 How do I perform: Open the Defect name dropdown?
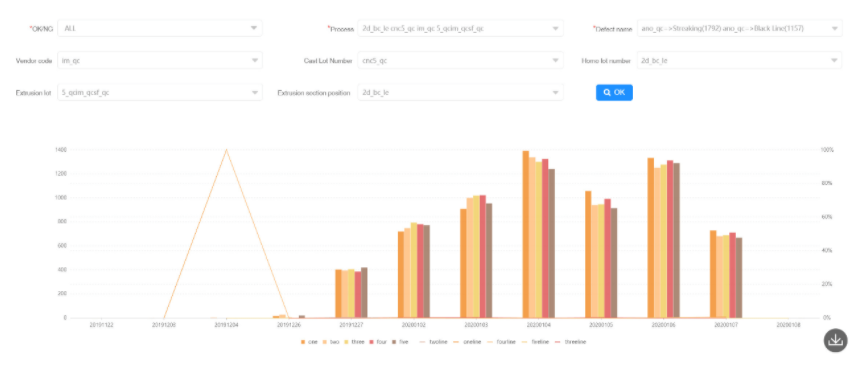740,28
